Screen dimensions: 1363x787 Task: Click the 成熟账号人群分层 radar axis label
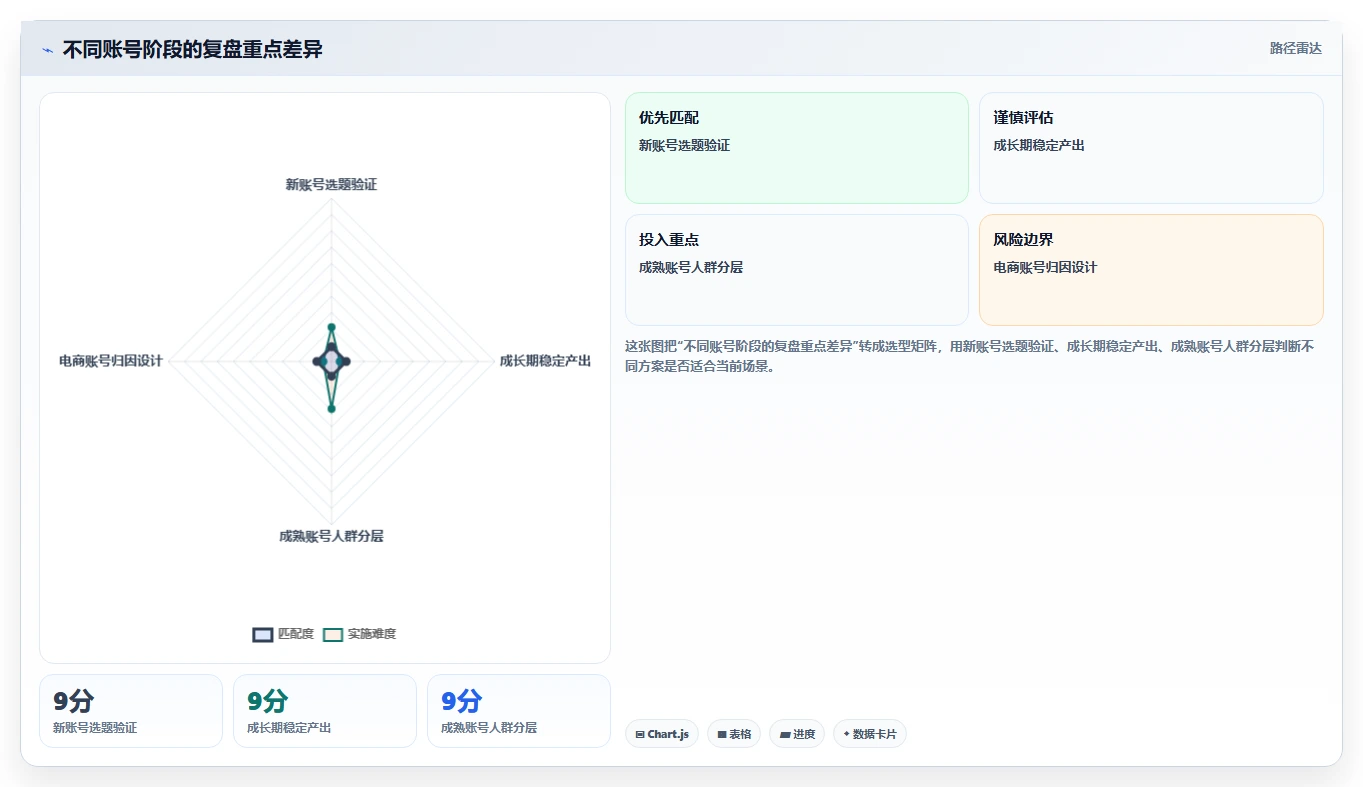[x=331, y=536]
